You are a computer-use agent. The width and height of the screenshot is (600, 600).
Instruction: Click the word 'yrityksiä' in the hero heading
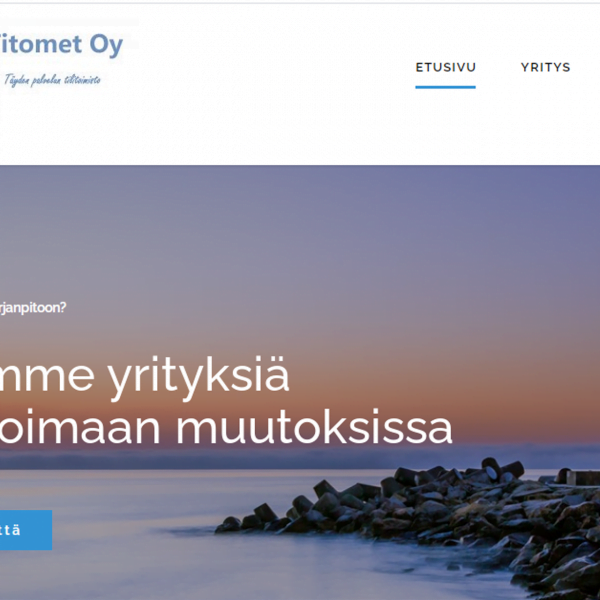[198, 377]
